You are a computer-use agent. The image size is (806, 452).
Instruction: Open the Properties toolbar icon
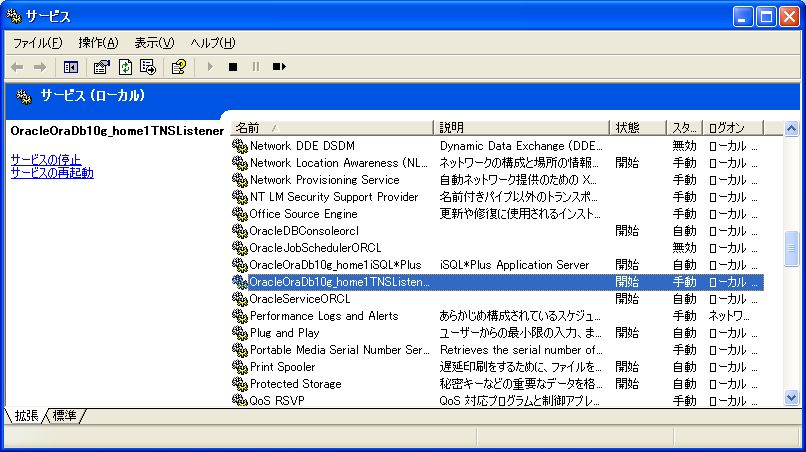coord(101,67)
